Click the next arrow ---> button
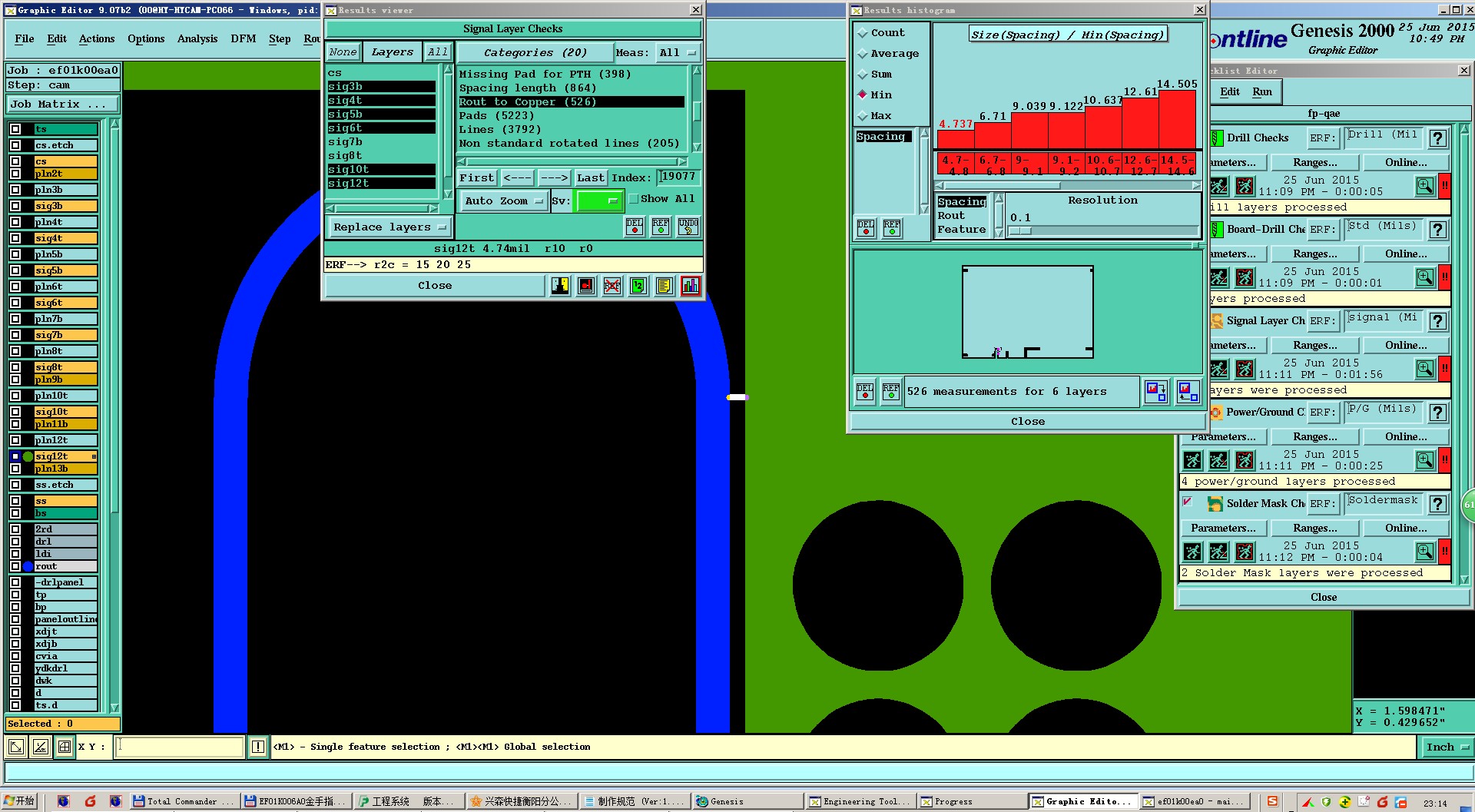The width and height of the screenshot is (1475, 812). click(x=554, y=178)
